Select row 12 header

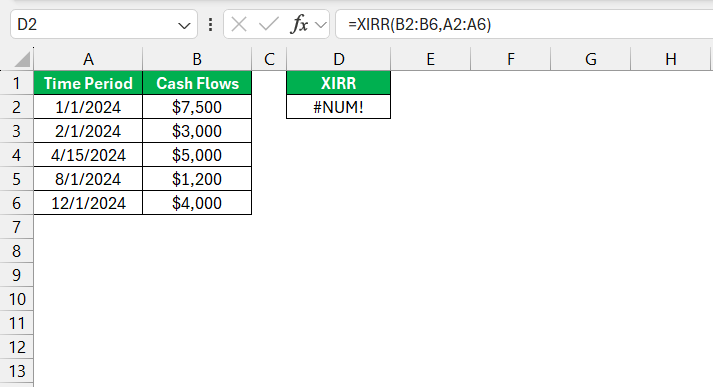pyautogui.click(x=16, y=347)
